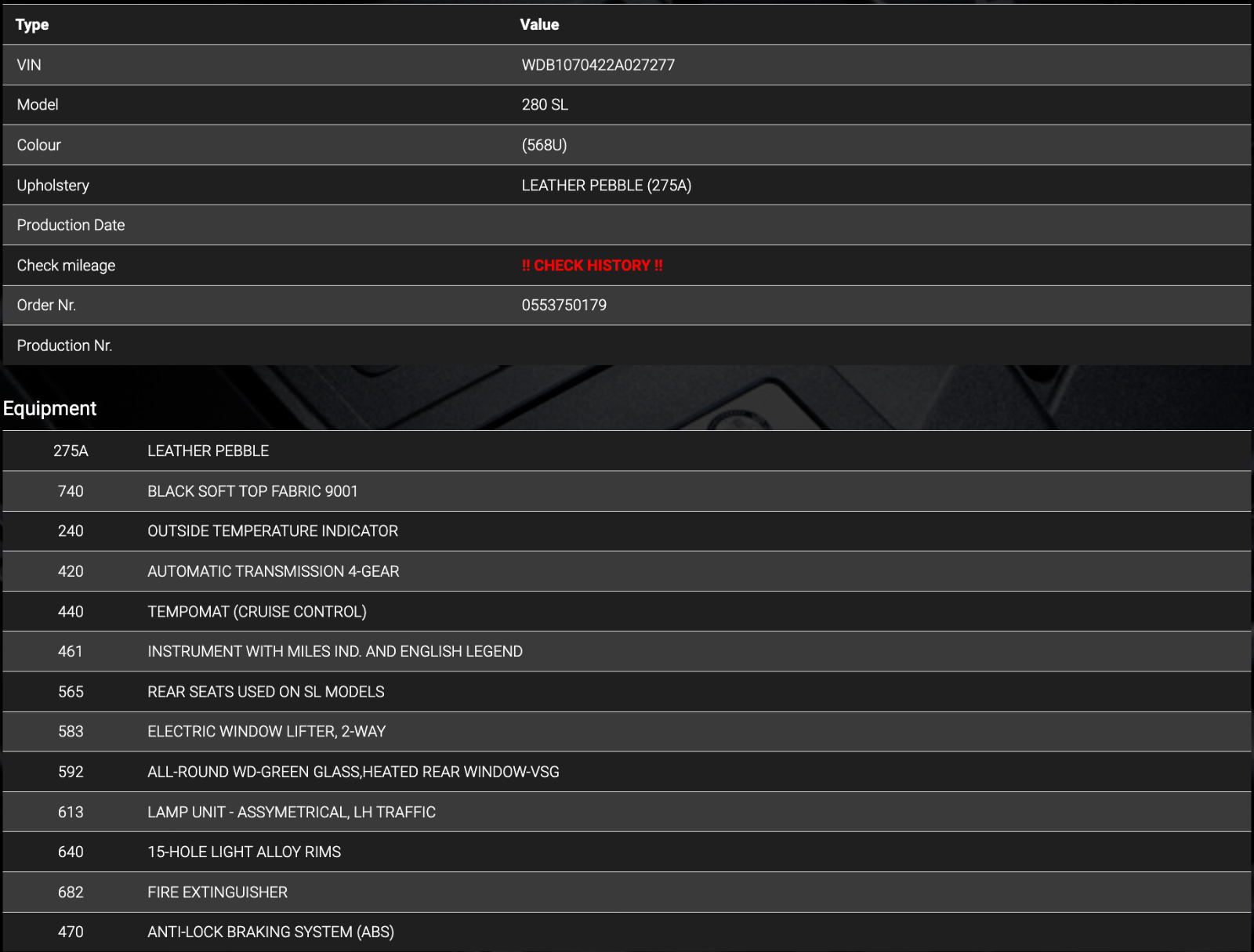Select the ANTI-LOCK BRAKING SYSTEM (ABS) row
Viewport: 1254px width, 952px height.
(270, 932)
